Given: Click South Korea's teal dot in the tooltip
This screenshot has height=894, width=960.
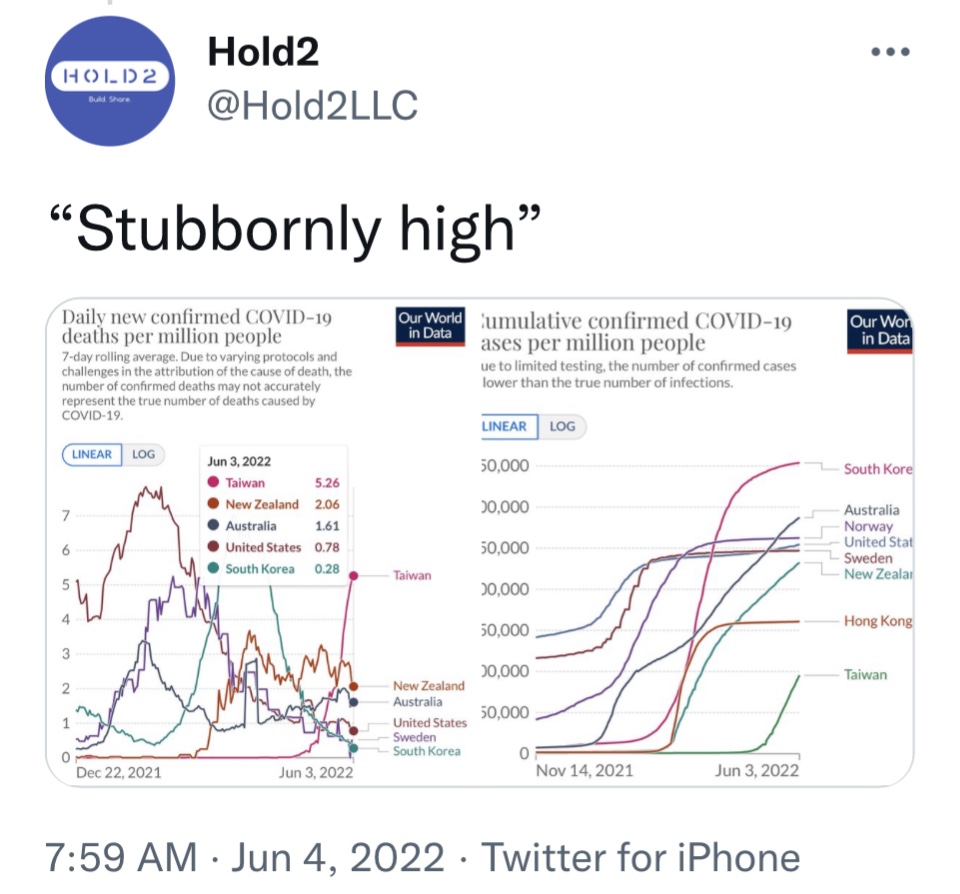Looking at the screenshot, I should 215,569.
